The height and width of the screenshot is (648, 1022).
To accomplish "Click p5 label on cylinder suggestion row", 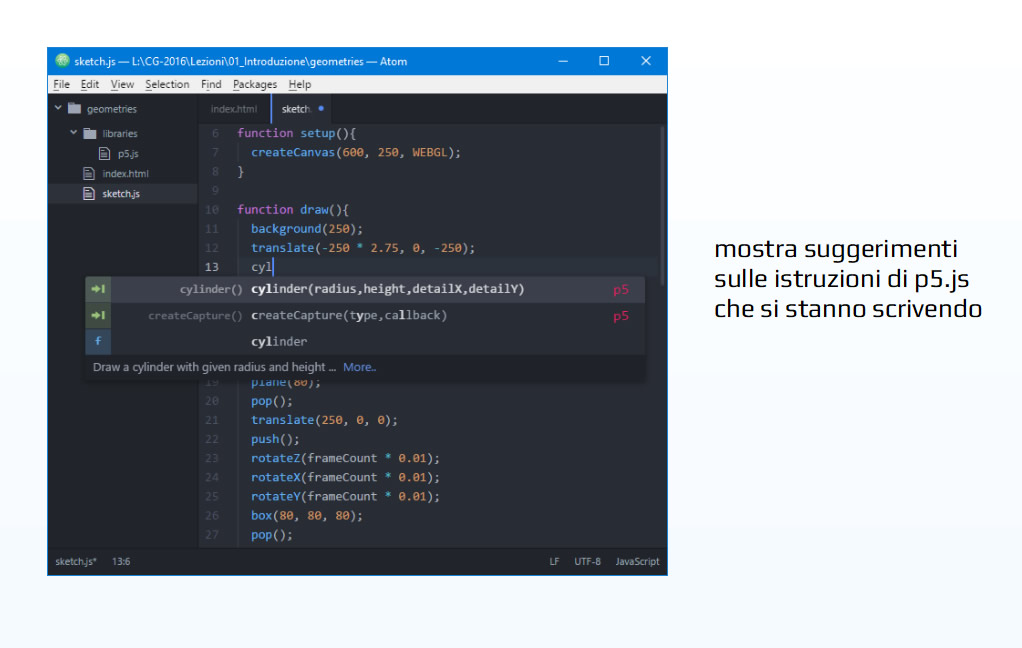I will [620, 289].
